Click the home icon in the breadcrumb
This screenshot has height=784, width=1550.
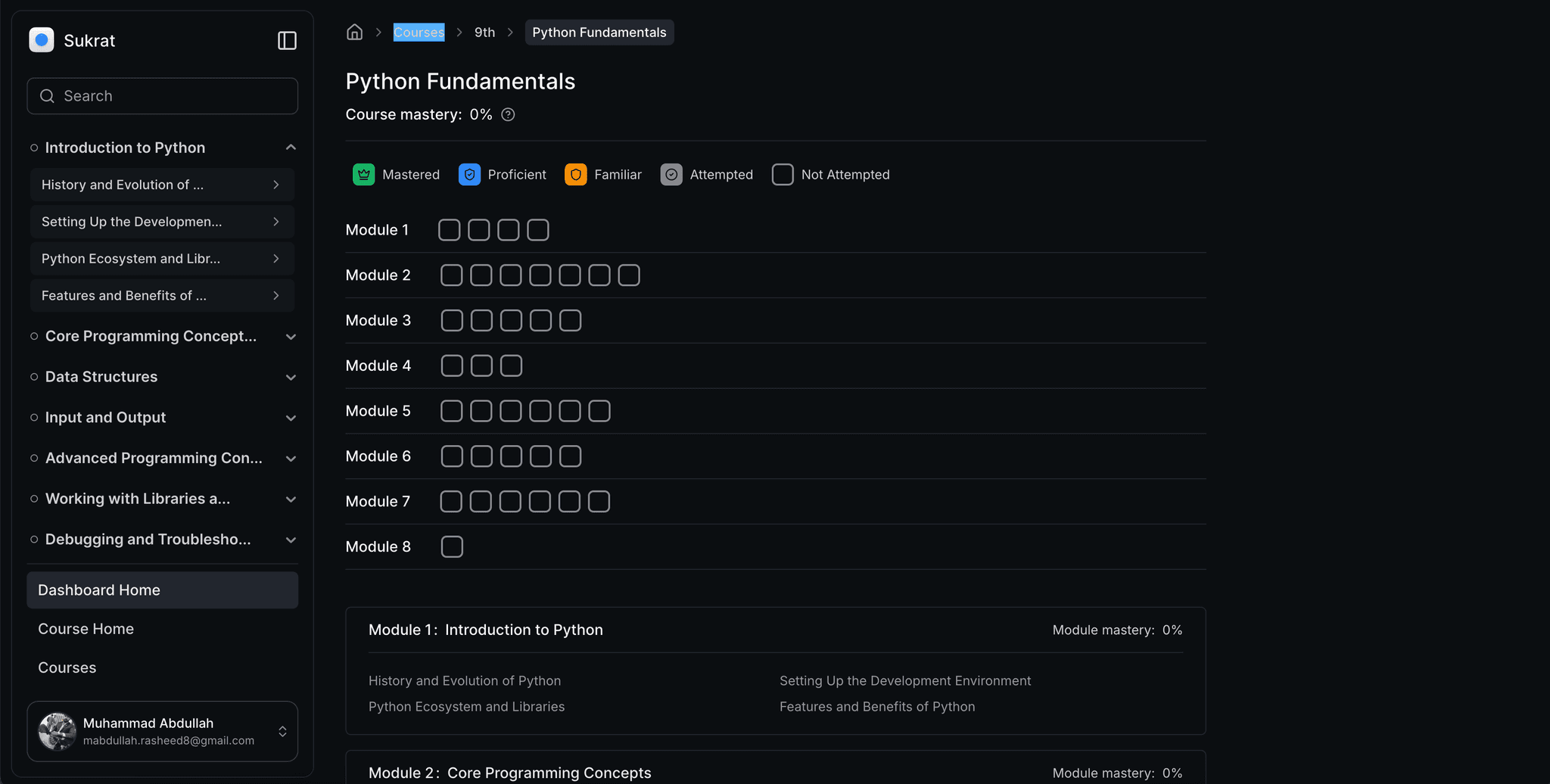point(354,32)
